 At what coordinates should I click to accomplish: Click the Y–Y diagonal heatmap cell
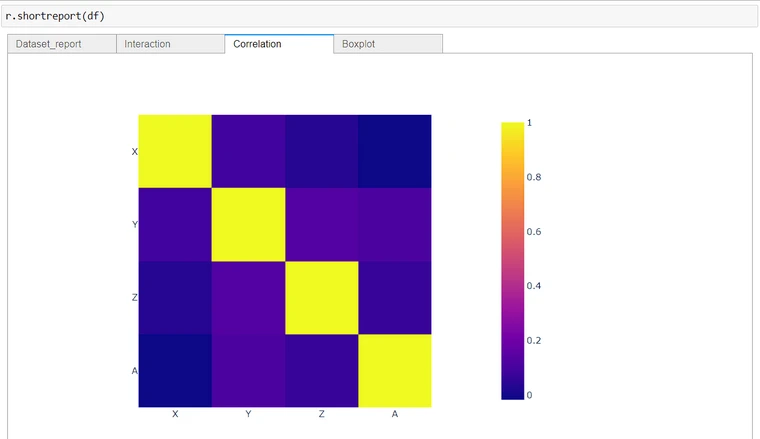point(248,224)
